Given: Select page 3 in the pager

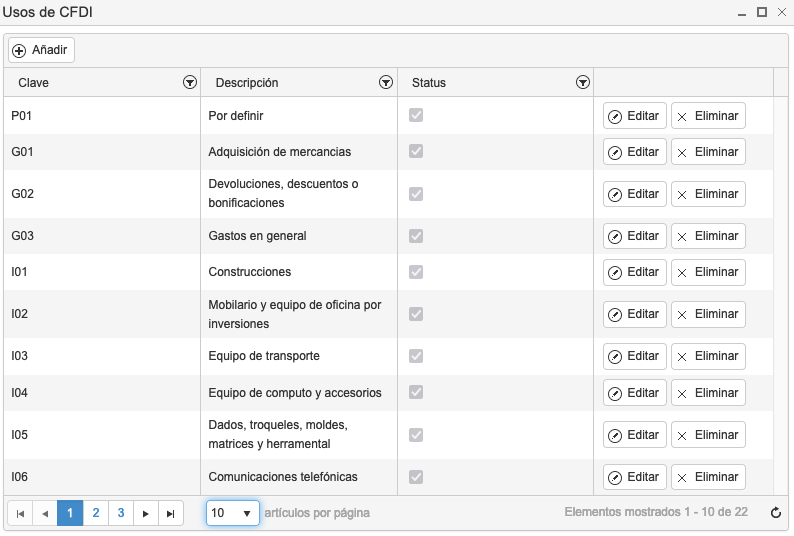Looking at the screenshot, I should 121,513.
